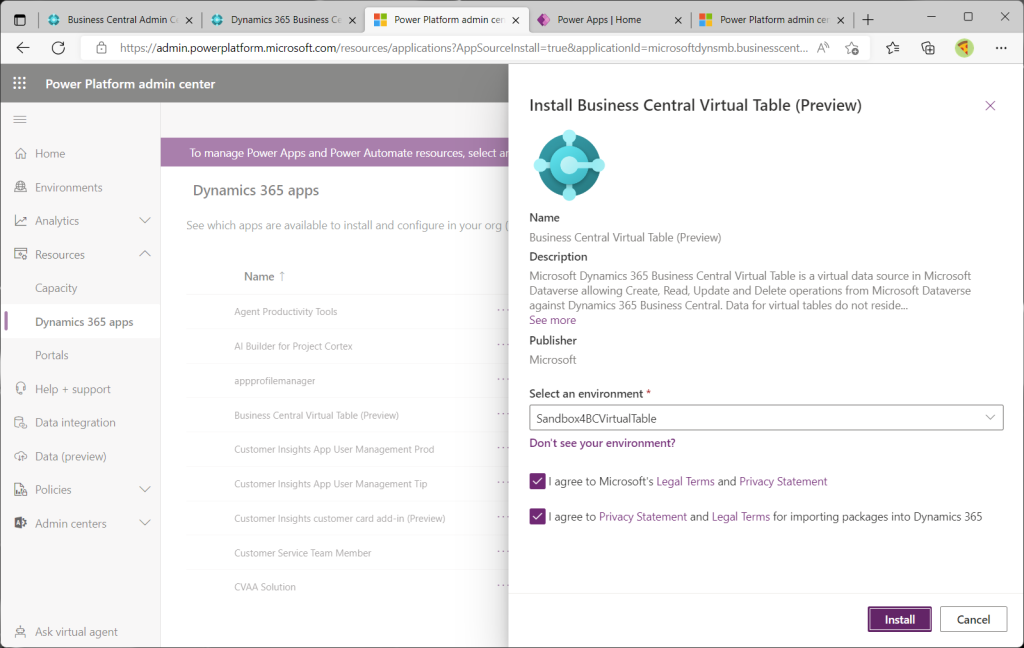The height and width of the screenshot is (648, 1024).
Task: Open first Legal Terms link
Action: click(x=685, y=481)
